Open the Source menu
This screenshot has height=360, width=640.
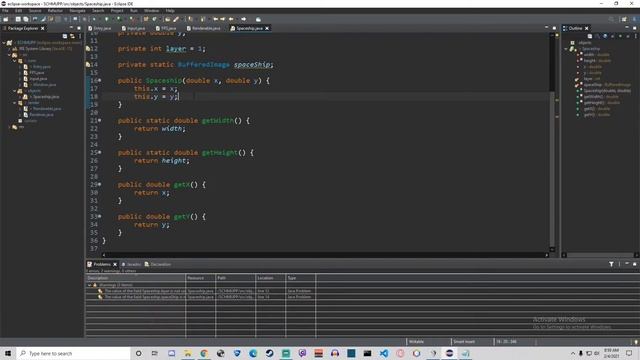pyautogui.click(x=35, y=11)
